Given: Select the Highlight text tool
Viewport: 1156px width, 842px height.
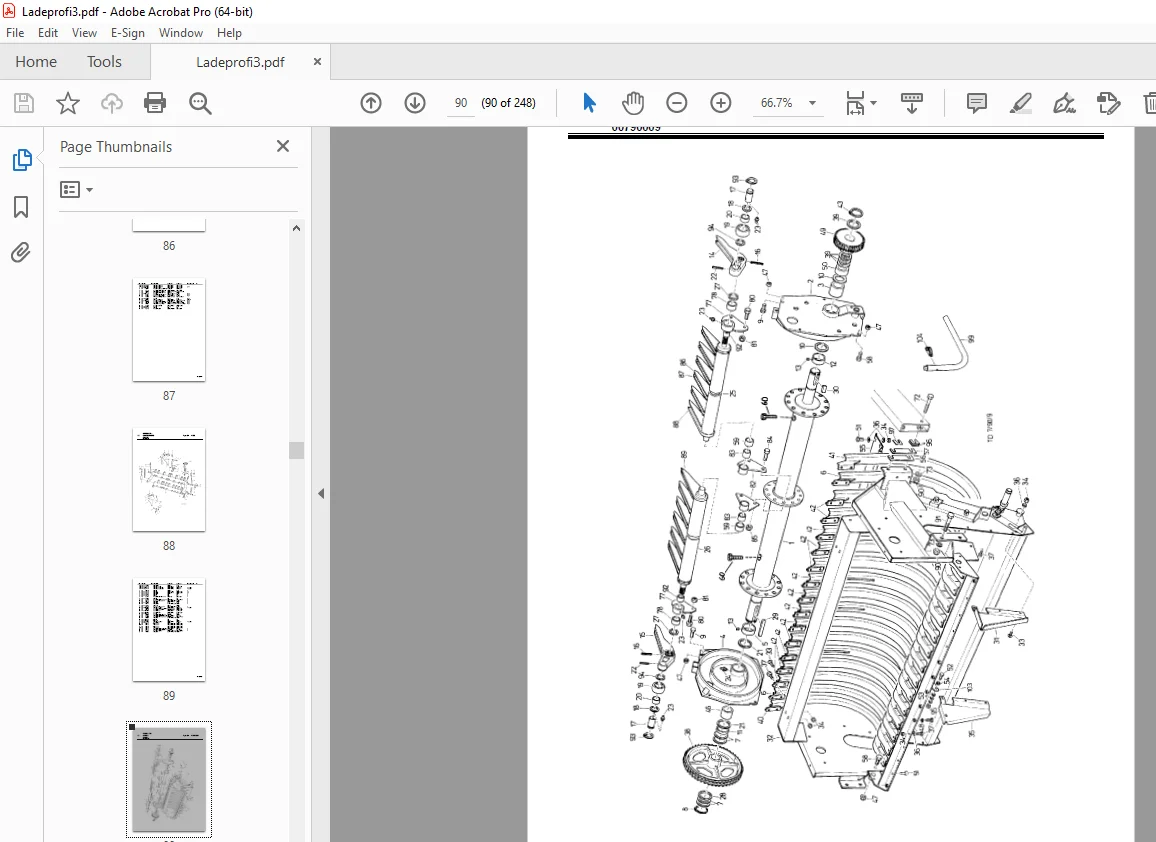Looking at the screenshot, I should pyautogui.click(x=1020, y=102).
